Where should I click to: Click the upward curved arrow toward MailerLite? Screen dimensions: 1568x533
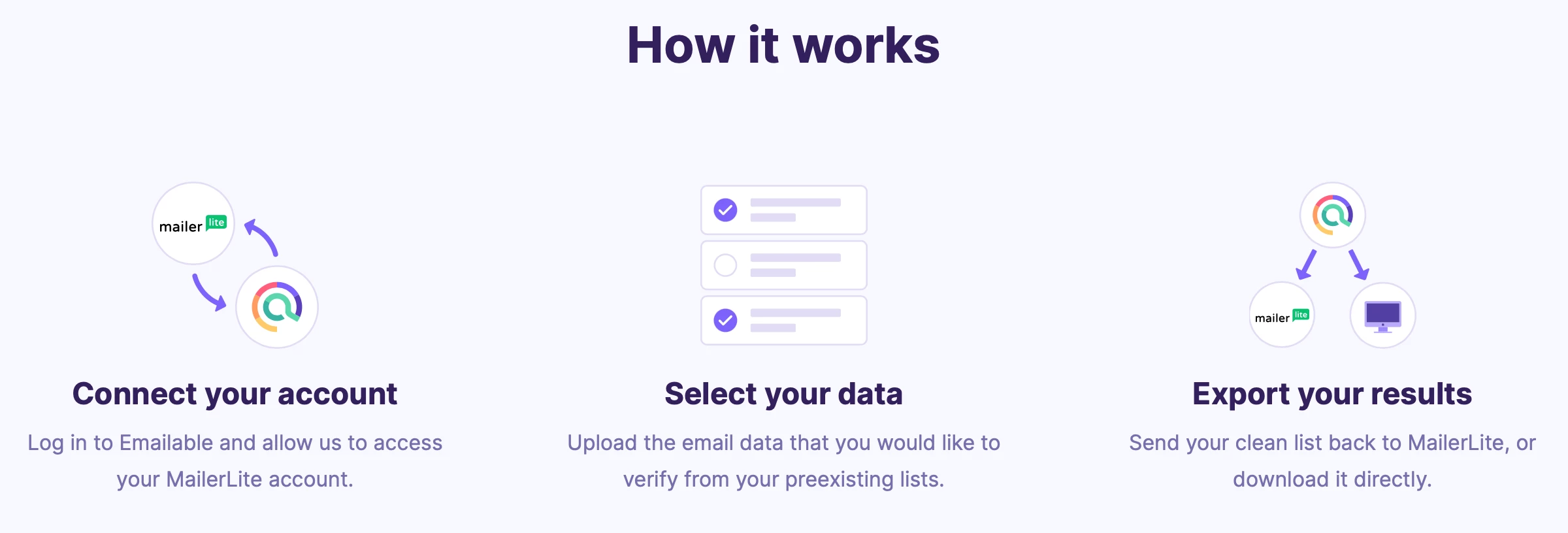262,238
